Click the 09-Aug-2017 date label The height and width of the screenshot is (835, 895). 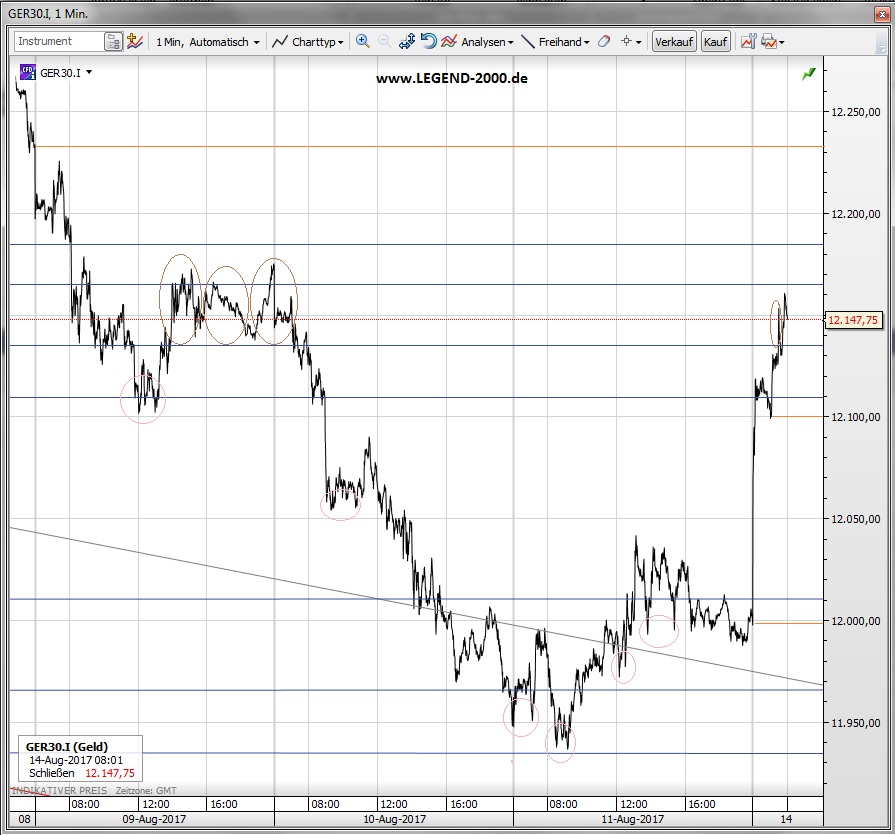[x=154, y=819]
